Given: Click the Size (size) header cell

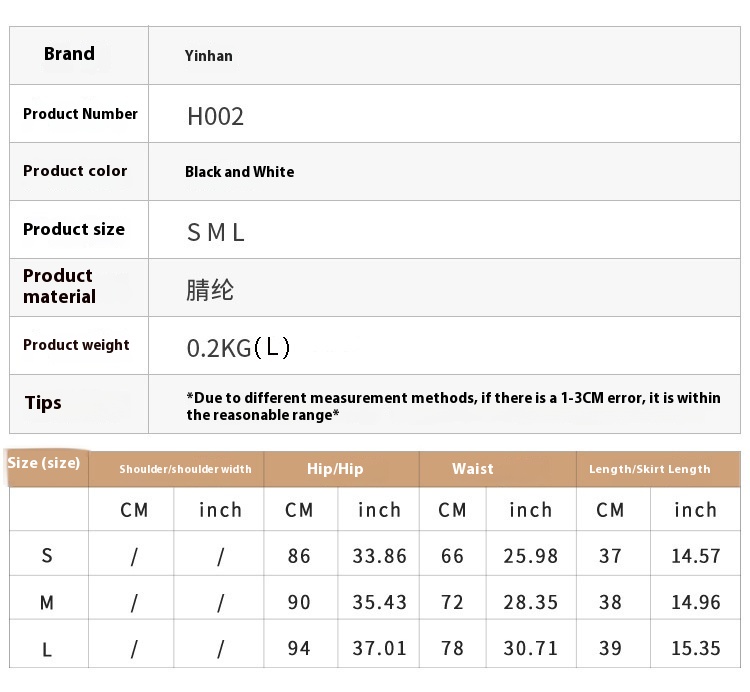Looking at the screenshot, I should [44, 463].
